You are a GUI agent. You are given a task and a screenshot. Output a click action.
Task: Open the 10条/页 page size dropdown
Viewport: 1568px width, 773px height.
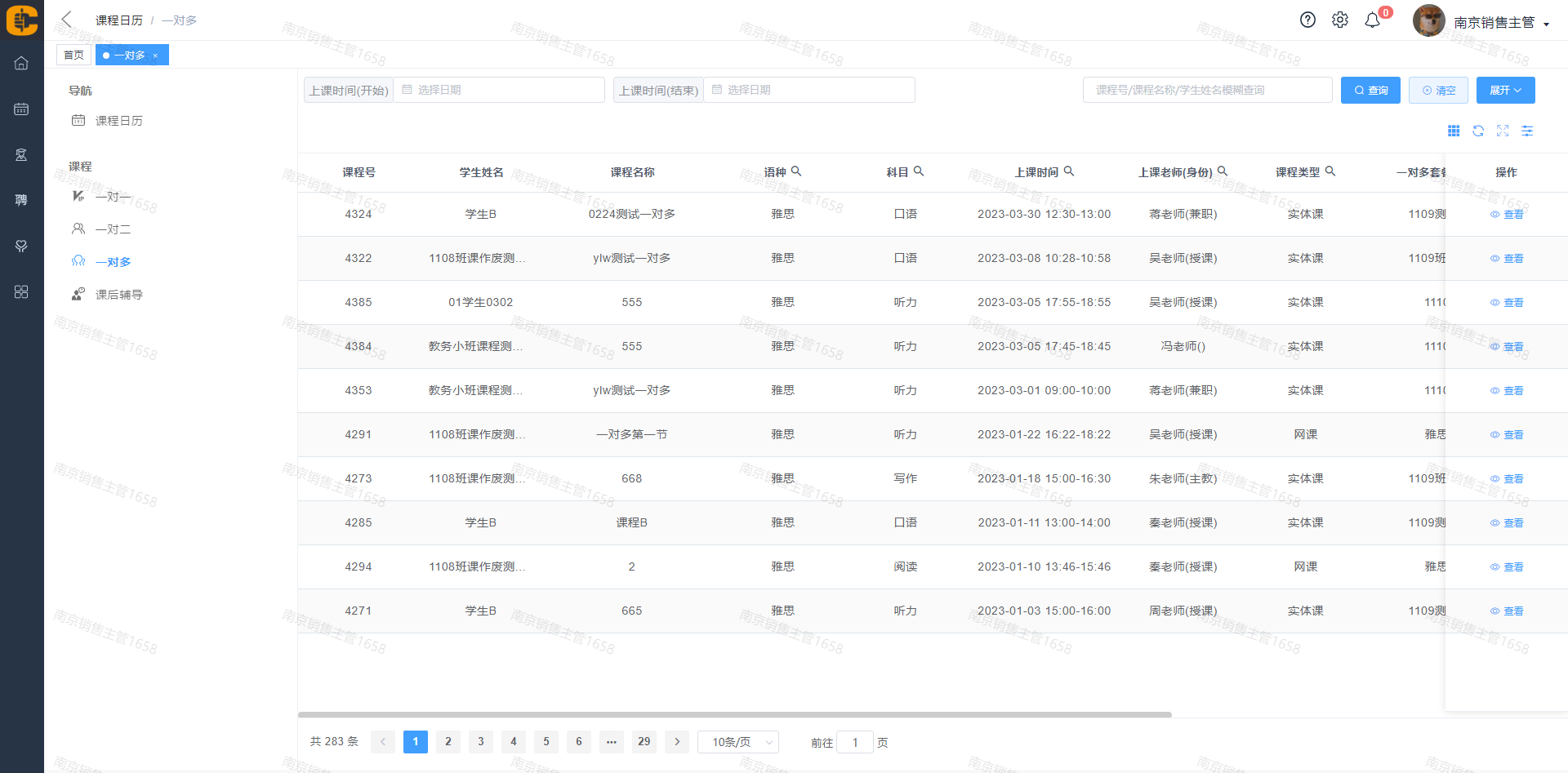(x=738, y=742)
